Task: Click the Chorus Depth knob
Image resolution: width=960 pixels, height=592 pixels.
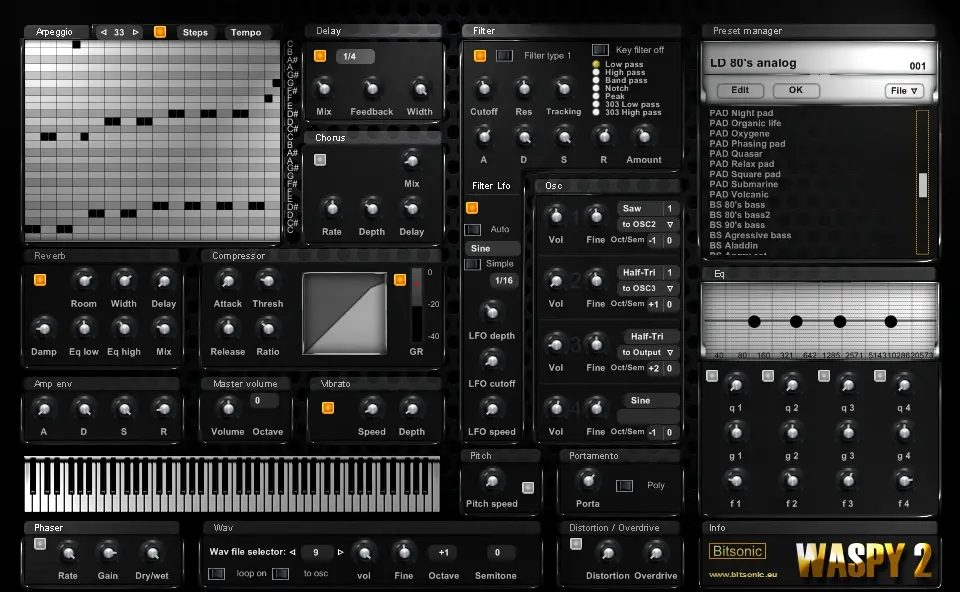Action: click(371, 208)
